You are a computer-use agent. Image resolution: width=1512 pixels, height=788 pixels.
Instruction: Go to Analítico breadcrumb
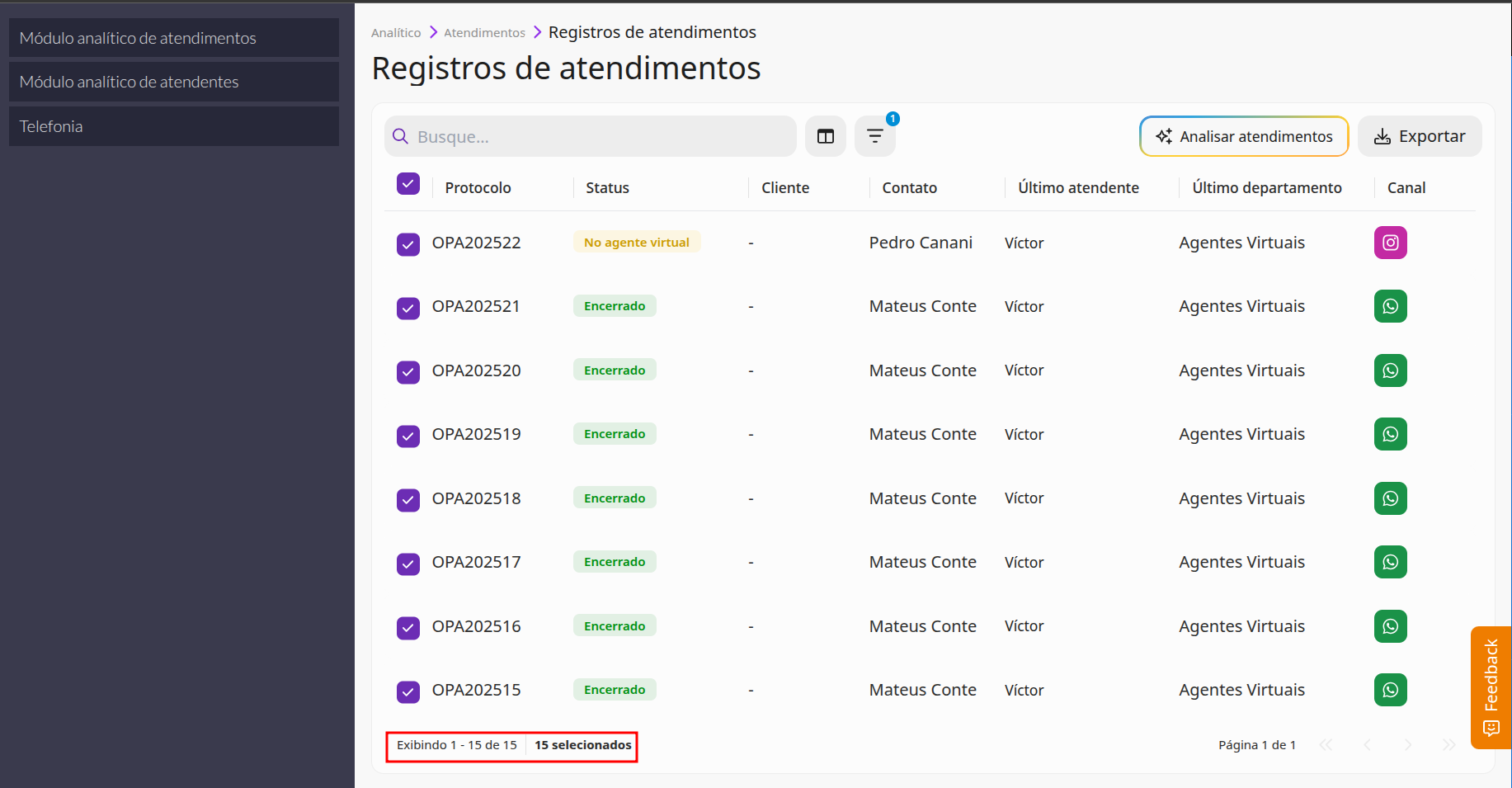[396, 33]
